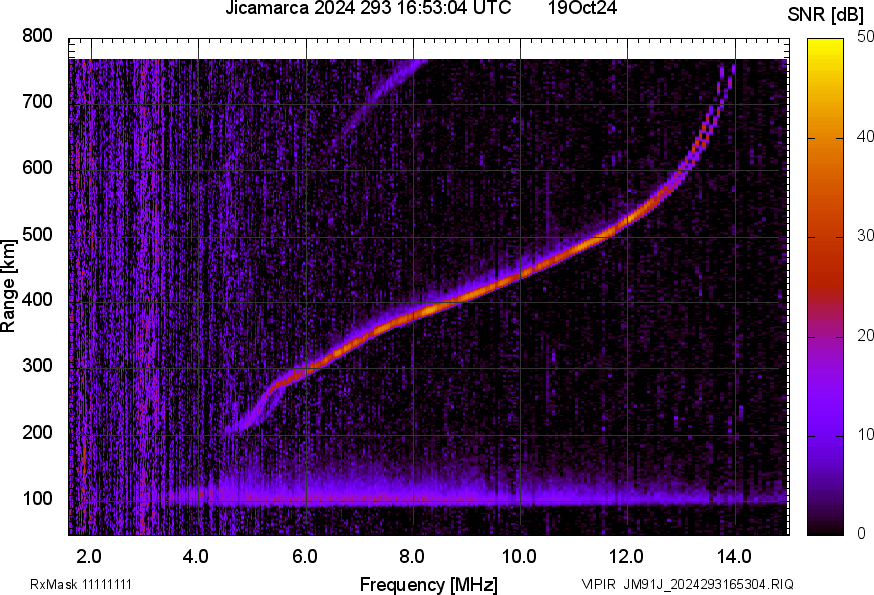
Task: Click the SNR colorbar gradient
Action: click(825, 287)
